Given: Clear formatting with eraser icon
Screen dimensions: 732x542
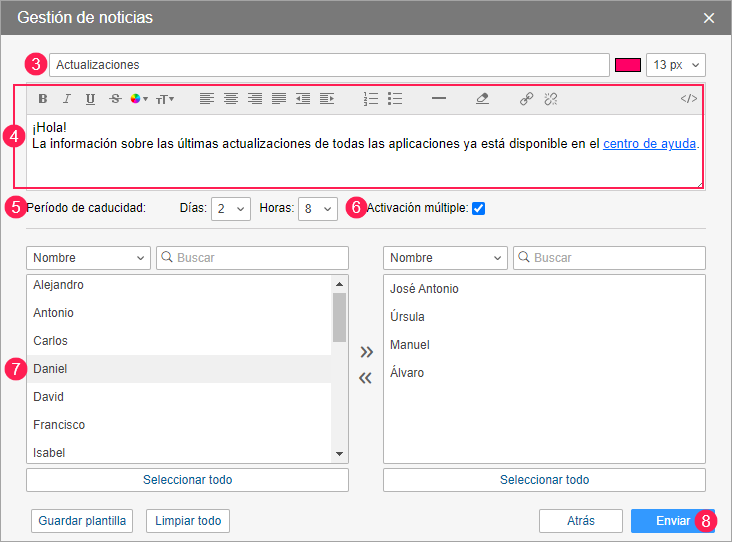Looking at the screenshot, I should pos(482,99).
